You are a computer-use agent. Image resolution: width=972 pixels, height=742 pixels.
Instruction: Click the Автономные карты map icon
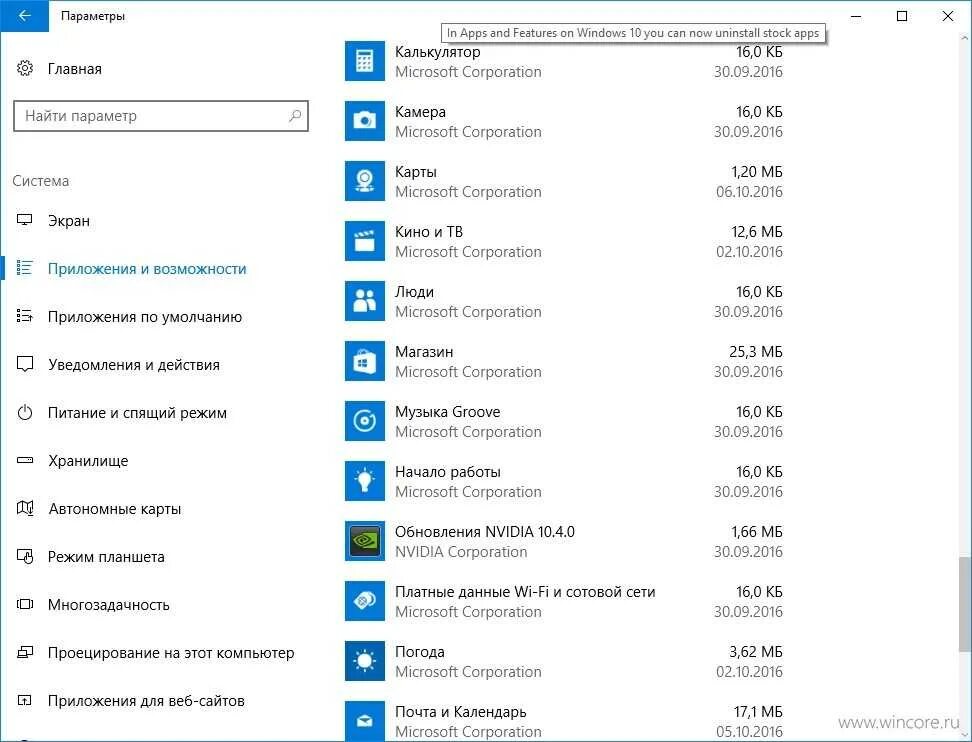click(x=25, y=508)
